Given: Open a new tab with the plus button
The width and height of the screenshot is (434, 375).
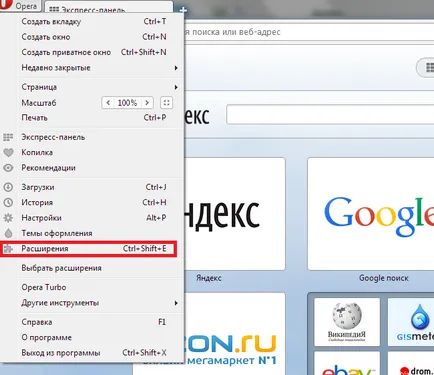Looking at the screenshot, I should (183, 10).
